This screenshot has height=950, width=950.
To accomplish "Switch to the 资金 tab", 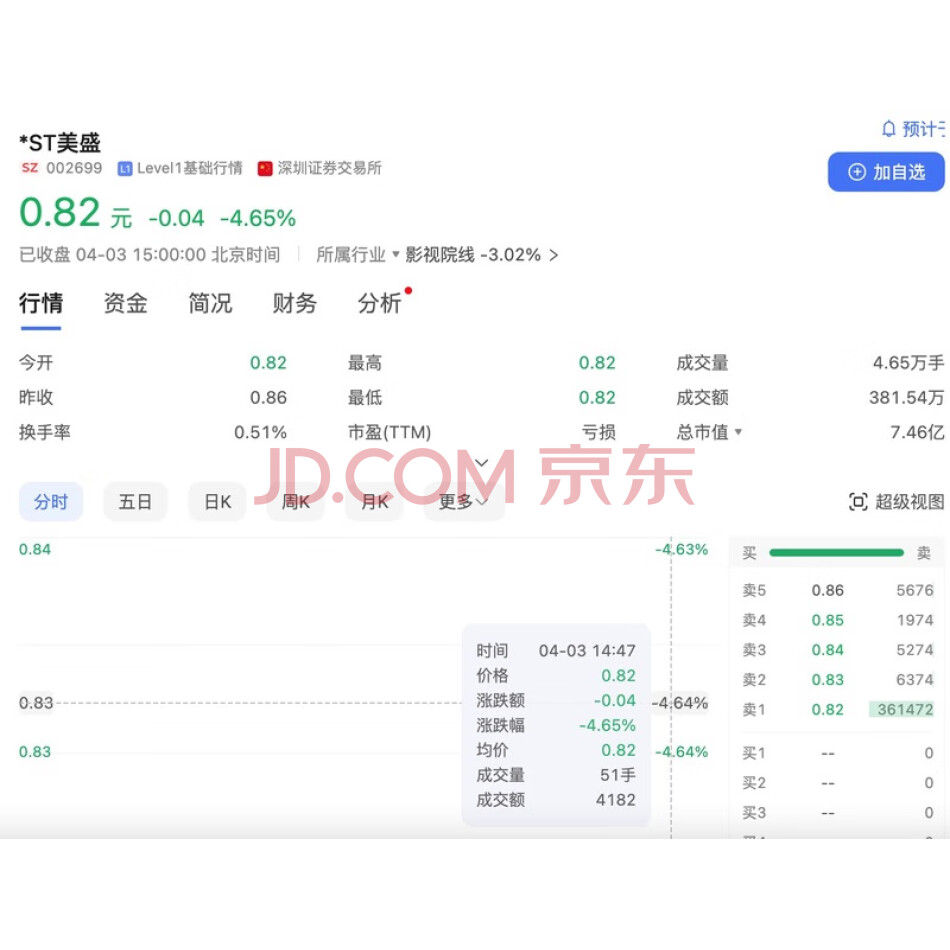I will point(125,304).
